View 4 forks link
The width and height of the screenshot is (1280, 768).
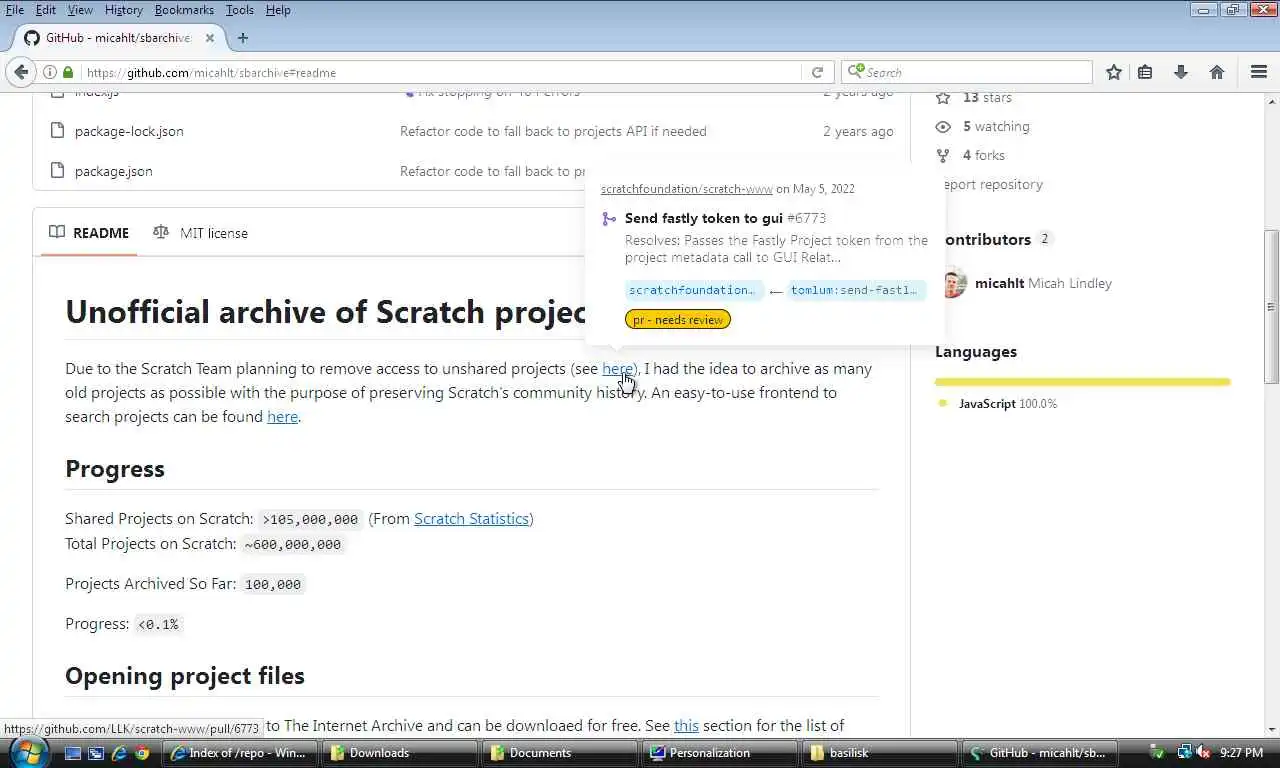pyautogui.click(x=984, y=155)
